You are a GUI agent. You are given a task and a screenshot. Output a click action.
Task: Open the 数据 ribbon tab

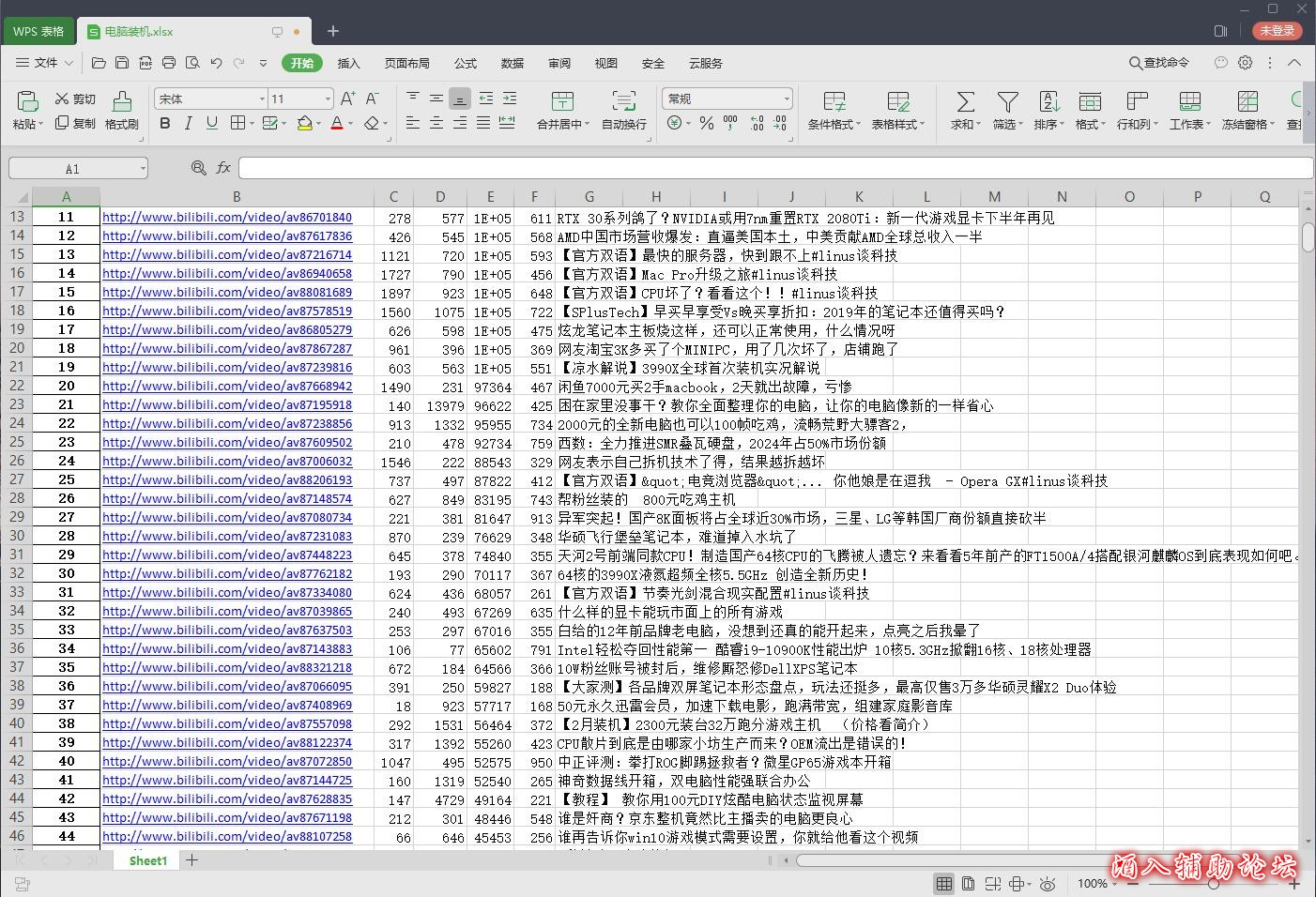tap(512, 63)
